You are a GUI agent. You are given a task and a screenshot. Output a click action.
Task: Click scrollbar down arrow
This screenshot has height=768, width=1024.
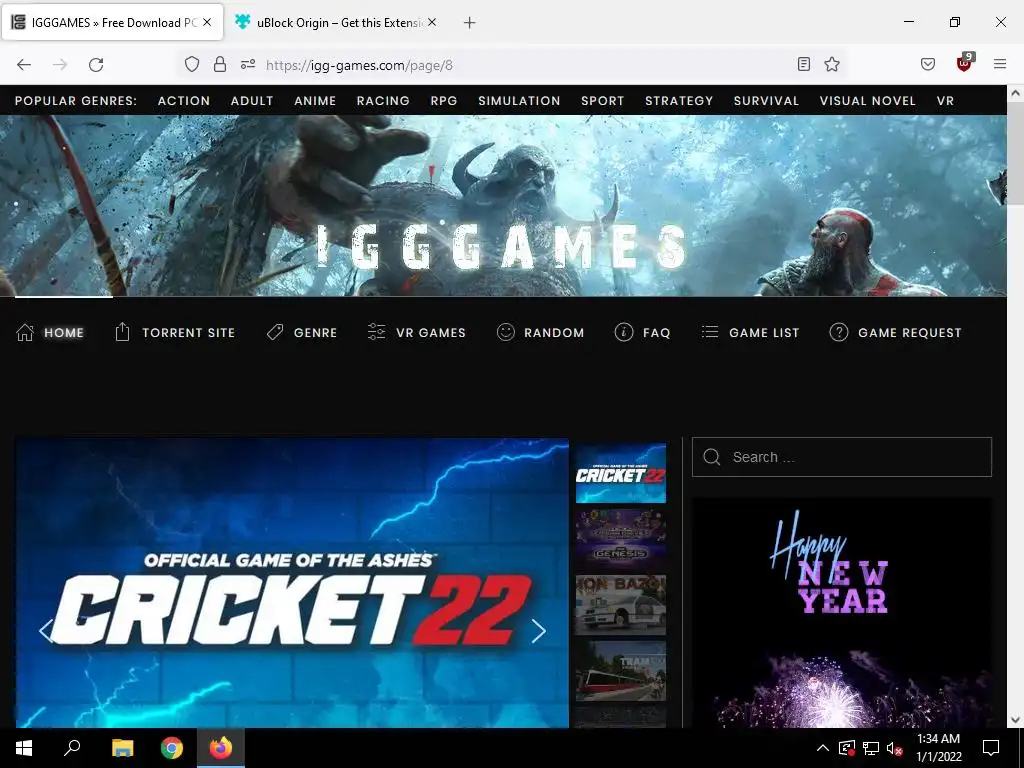(x=1015, y=720)
